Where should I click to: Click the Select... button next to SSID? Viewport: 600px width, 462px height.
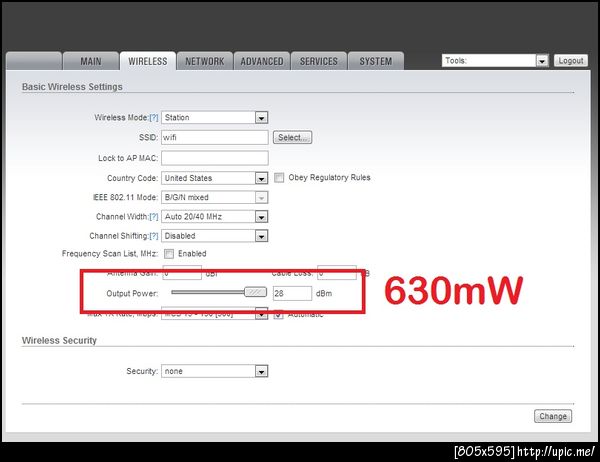coord(292,137)
